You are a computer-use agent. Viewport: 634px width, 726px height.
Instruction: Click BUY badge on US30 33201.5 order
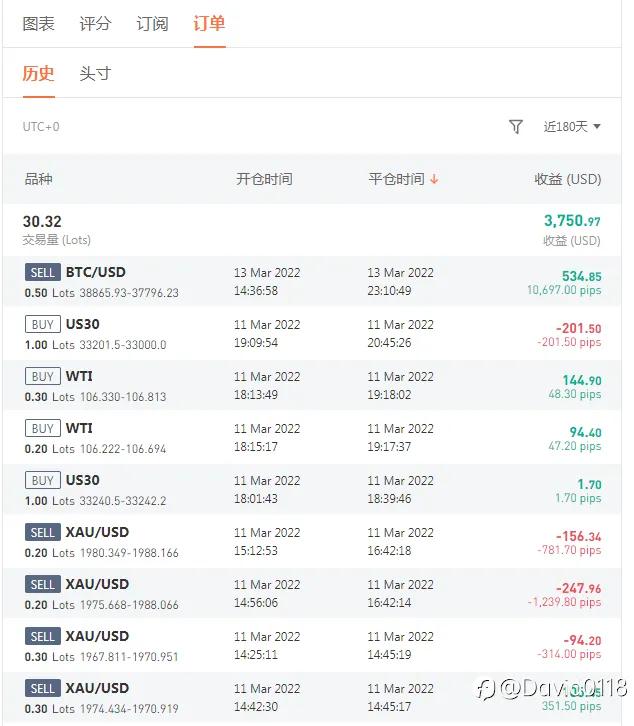(x=43, y=324)
